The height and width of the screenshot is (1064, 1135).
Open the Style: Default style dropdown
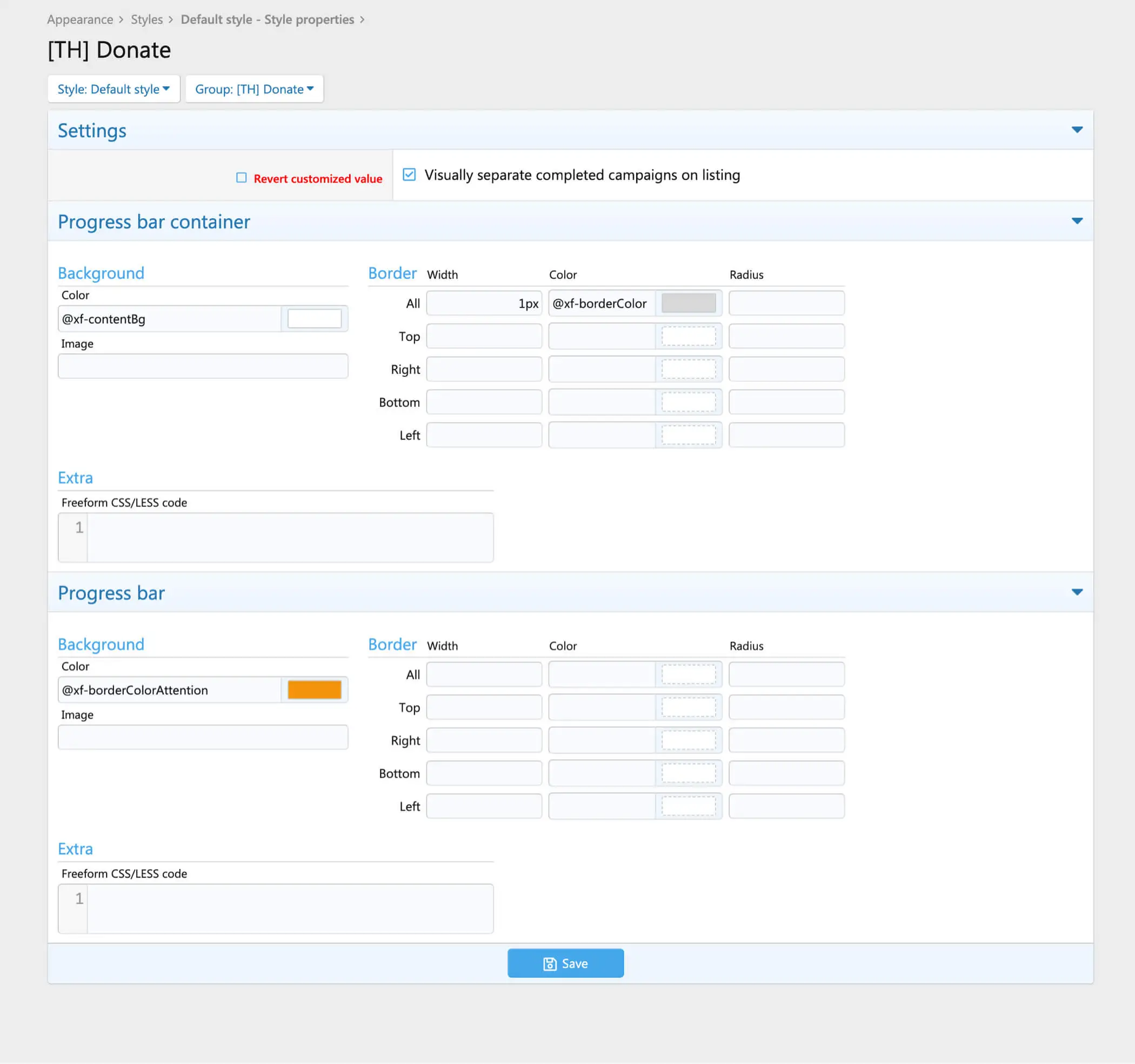(x=113, y=89)
